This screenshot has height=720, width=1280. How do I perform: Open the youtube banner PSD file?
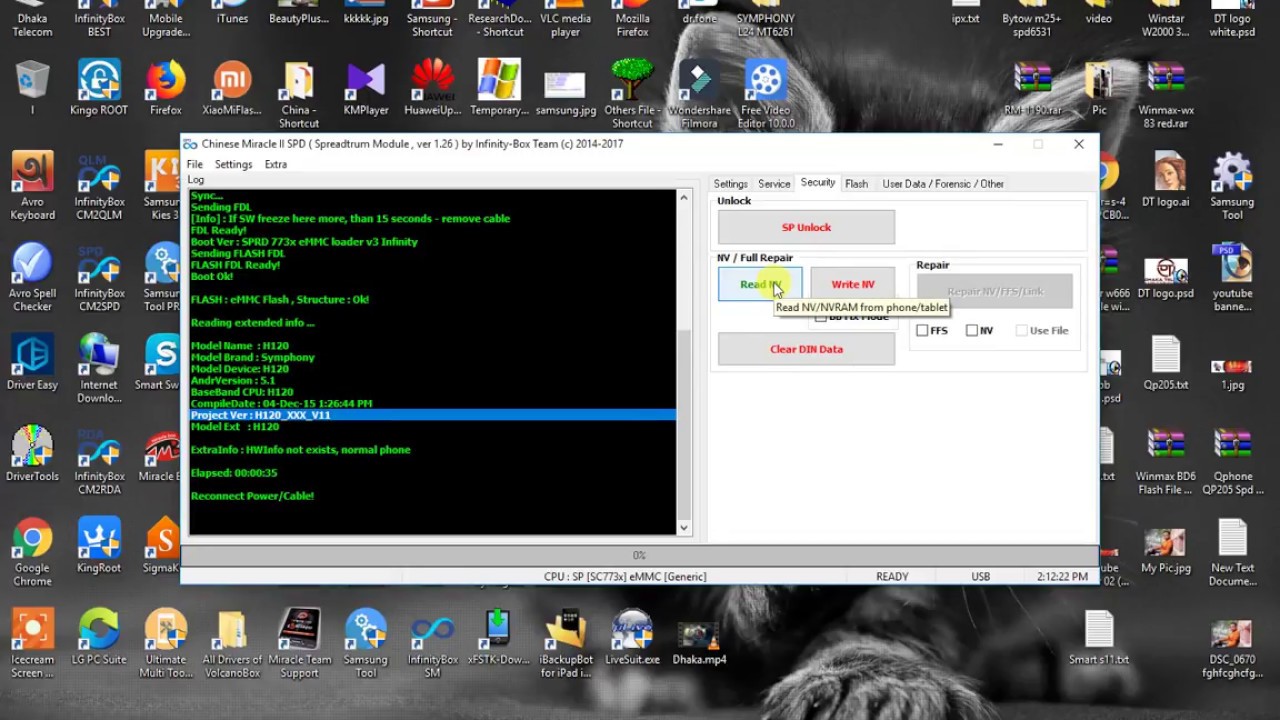point(1232,278)
